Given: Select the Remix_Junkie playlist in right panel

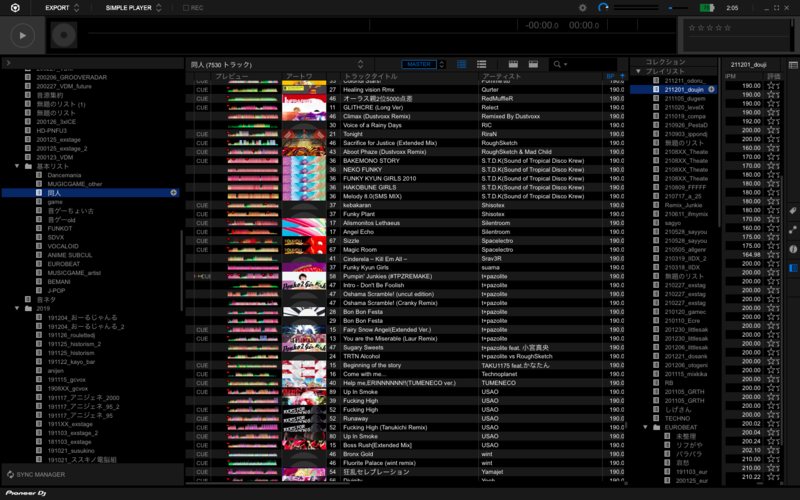Looking at the screenshot, I should pyautogui.click(x=683, y=205).
